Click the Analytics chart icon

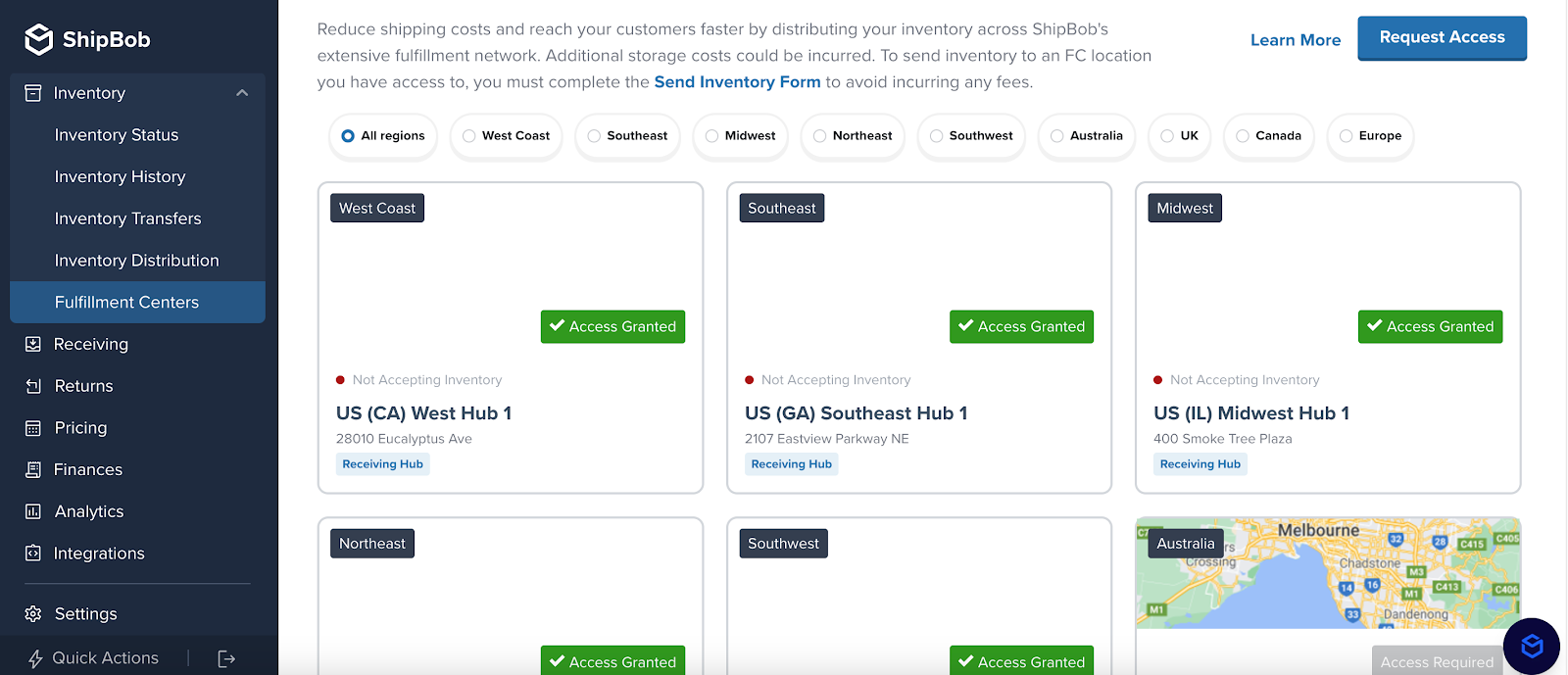pos(33,511)
